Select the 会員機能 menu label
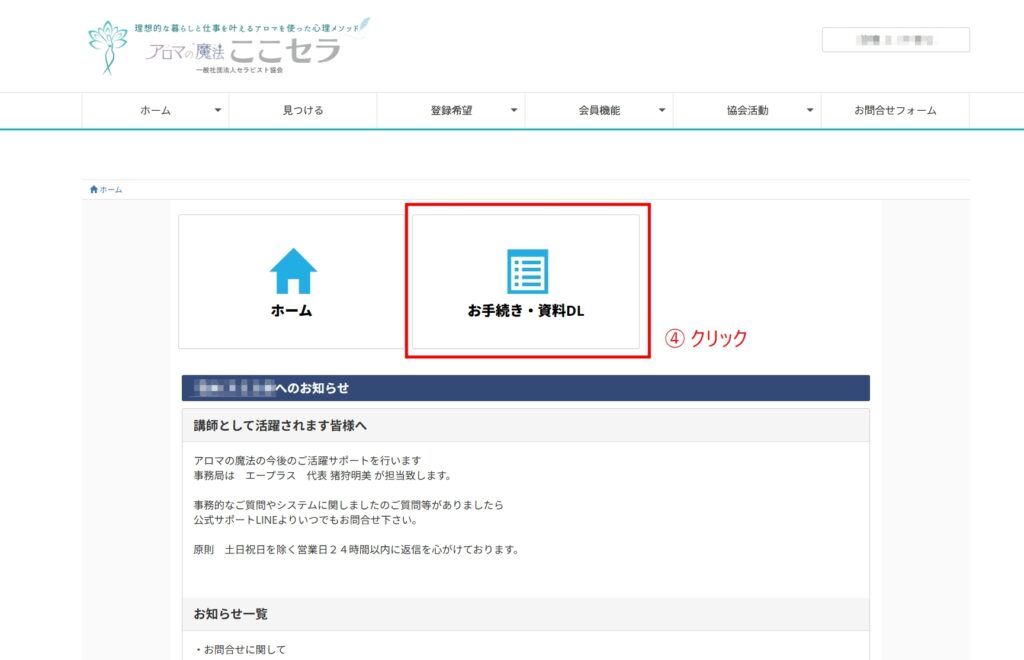The width and height of the screenshot is (1024, 660). [599, 111]
